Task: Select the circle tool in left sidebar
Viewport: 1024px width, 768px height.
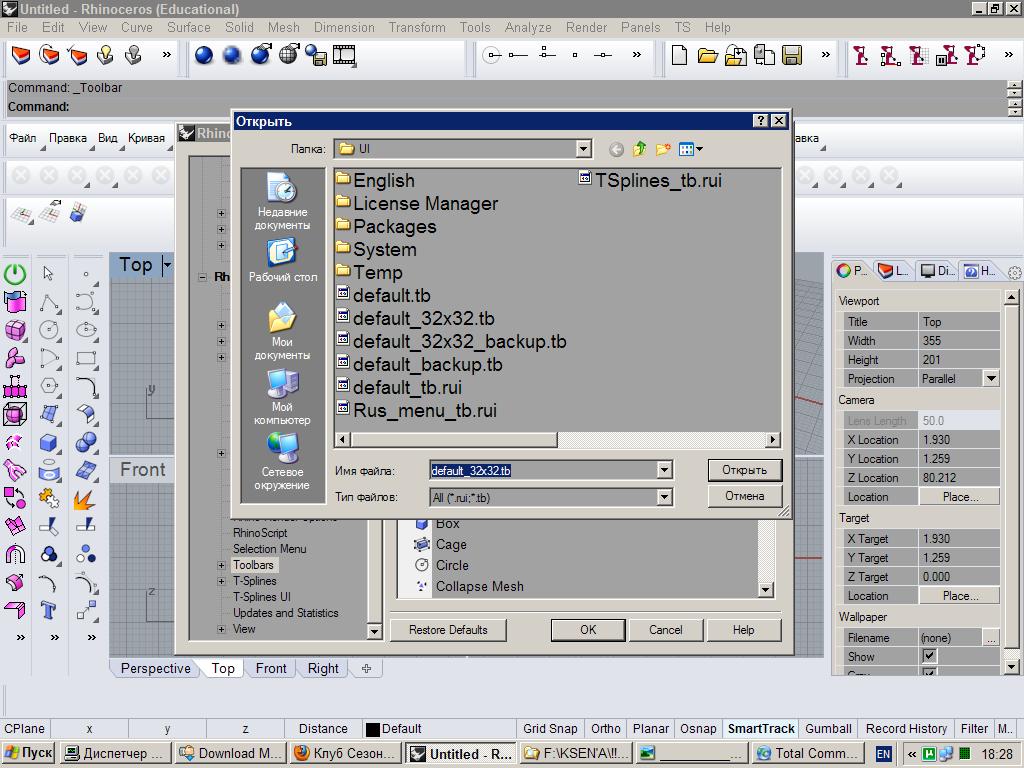Action: (48, 330)
